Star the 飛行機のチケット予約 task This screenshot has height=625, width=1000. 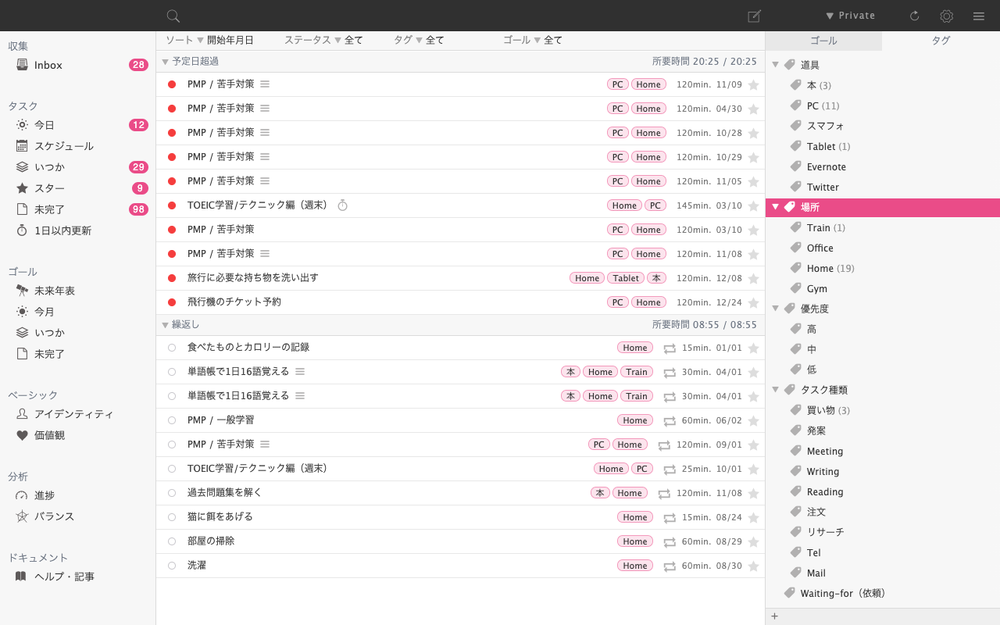click(x=753, y=302)
